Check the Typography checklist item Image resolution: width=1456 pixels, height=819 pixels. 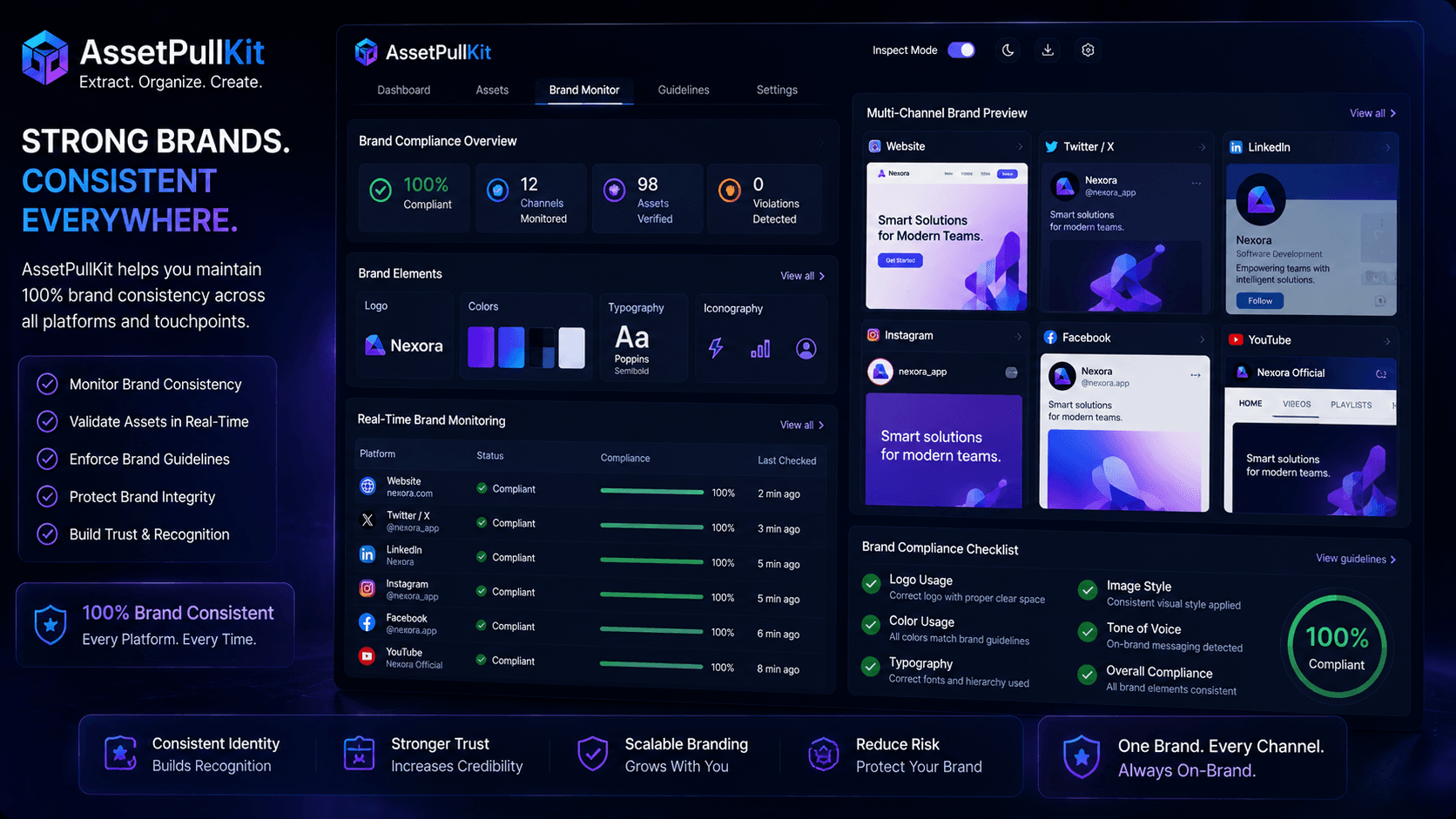click(x=871, y=667)
